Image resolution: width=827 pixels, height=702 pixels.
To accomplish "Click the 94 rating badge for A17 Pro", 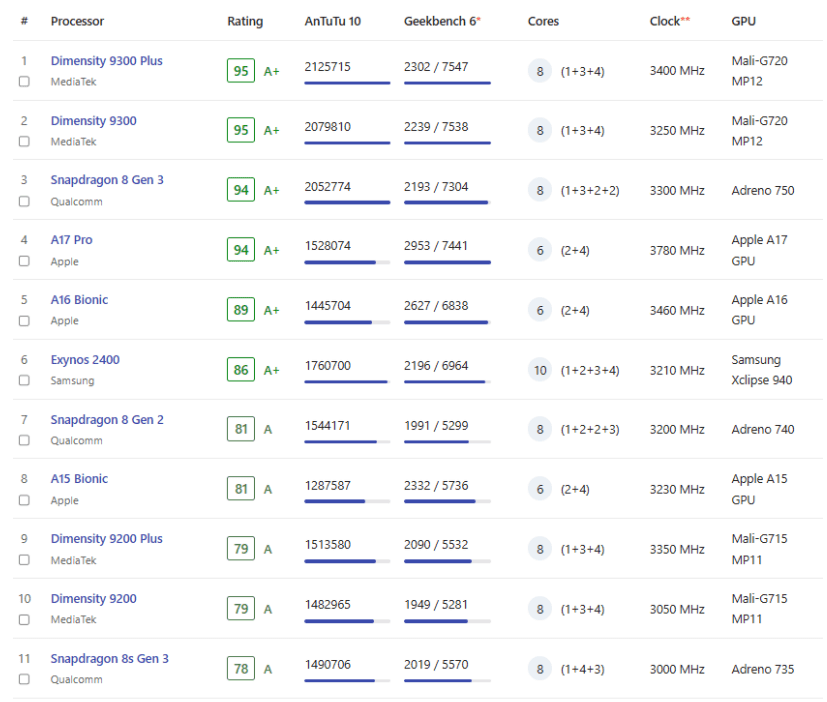I will tap(241, 250).
